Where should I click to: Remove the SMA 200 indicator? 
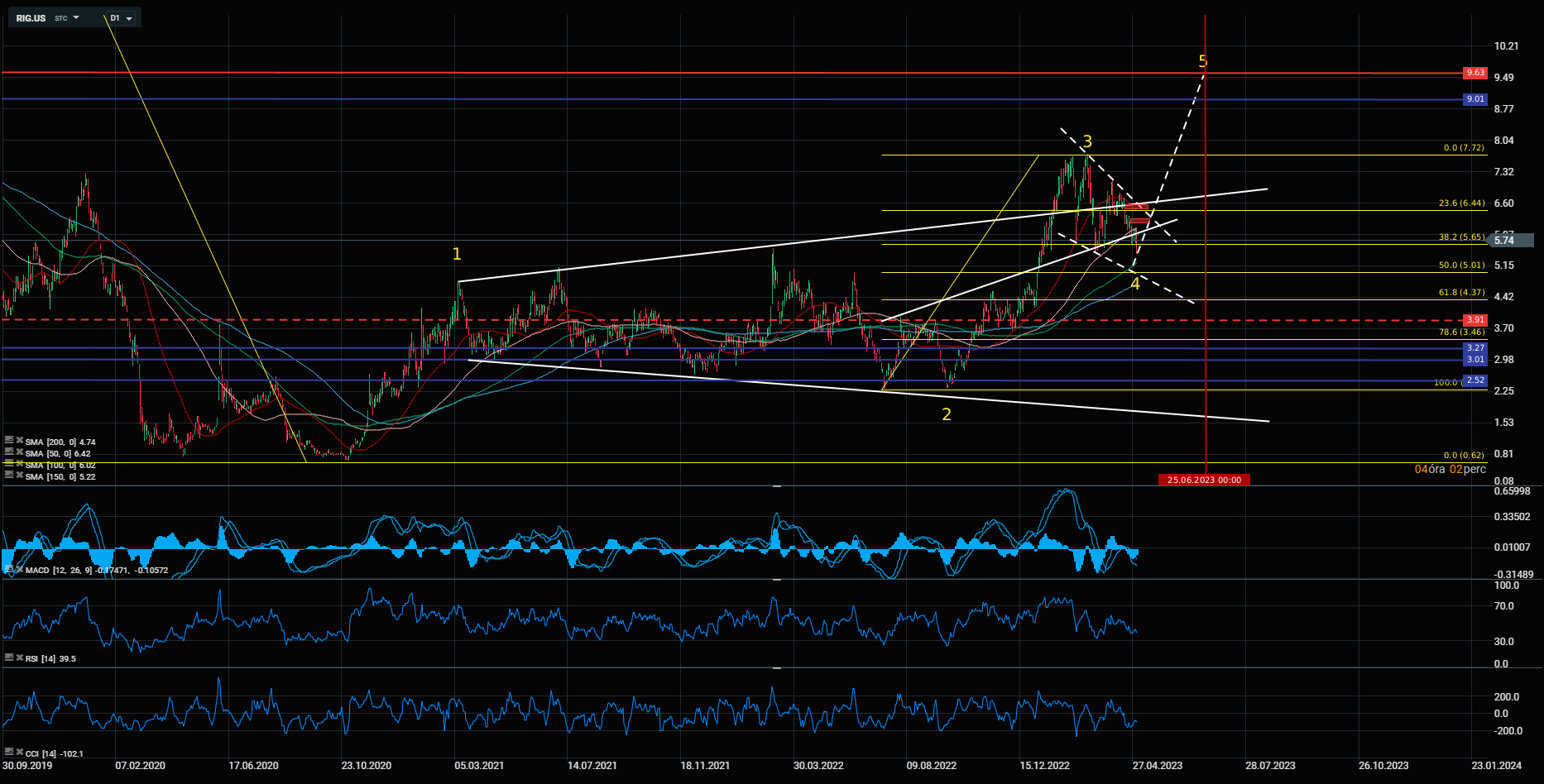[19, 441]
